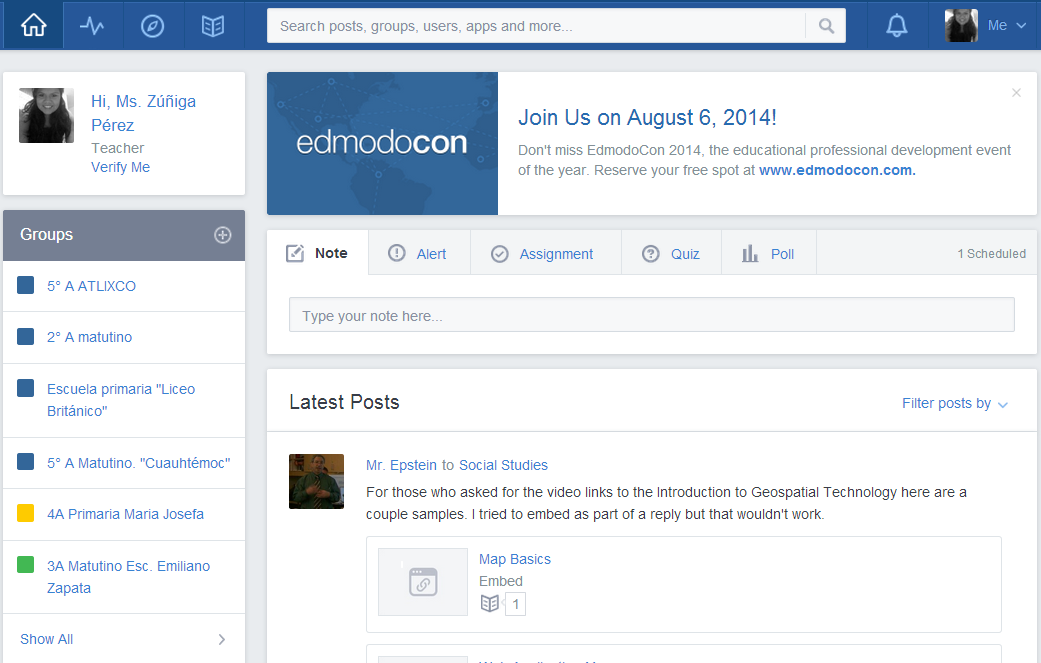Open the www.edmodocon.com link
This screenshot has width=1041, height=663.
coord(837,170)
